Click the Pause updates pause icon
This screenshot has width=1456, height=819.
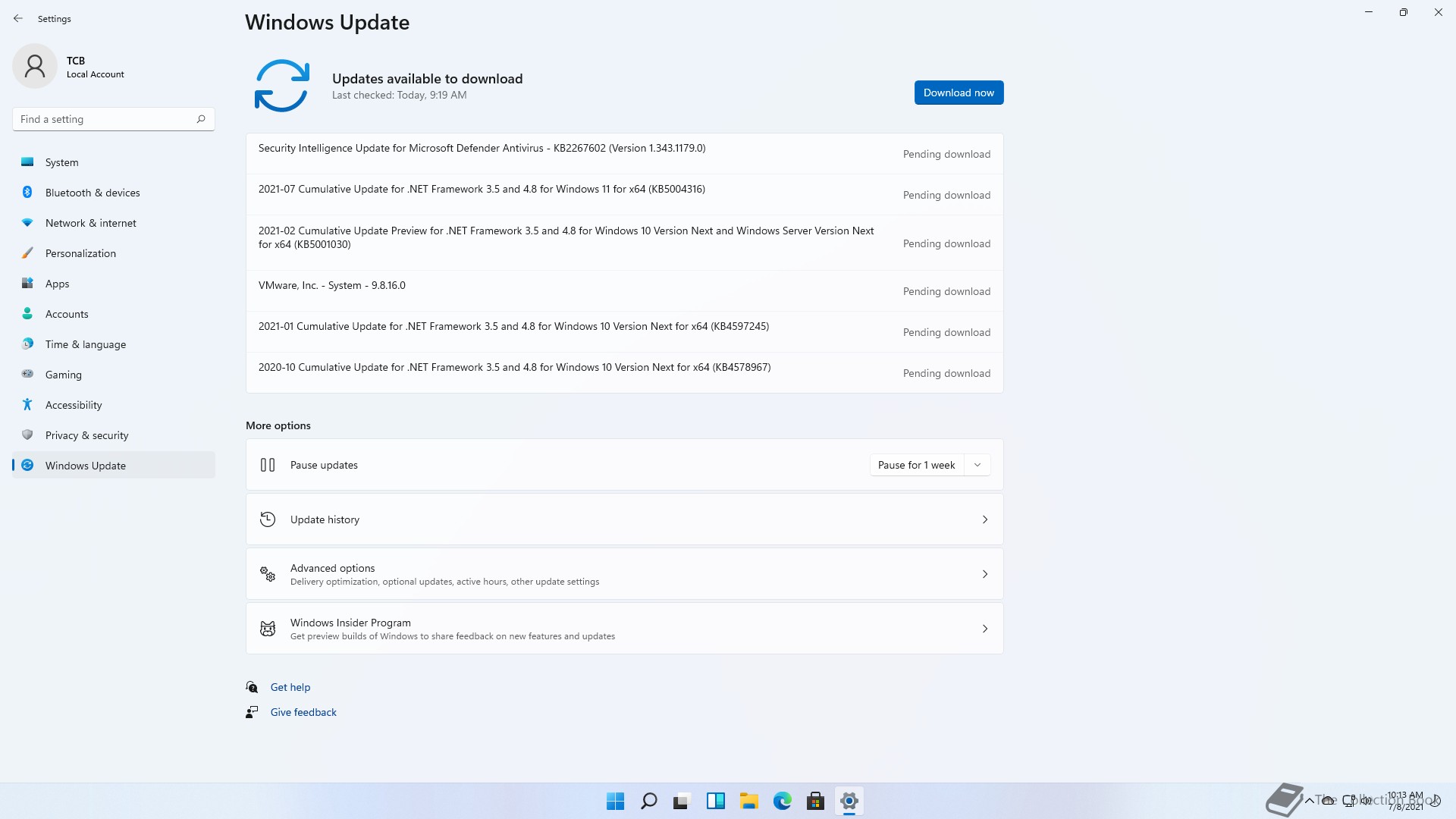click(268, 465)
